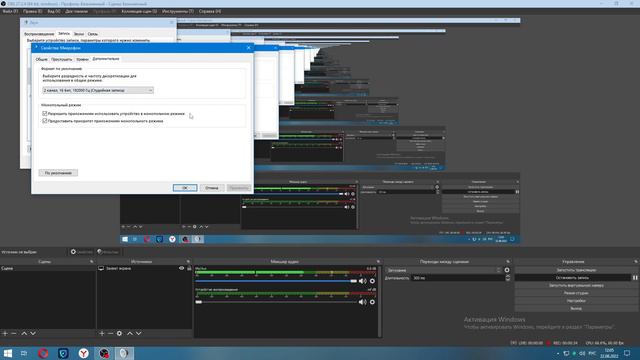The image size is (640, 360).
Task: Decrease transition duration with down arrow
Action: point(507,280)
